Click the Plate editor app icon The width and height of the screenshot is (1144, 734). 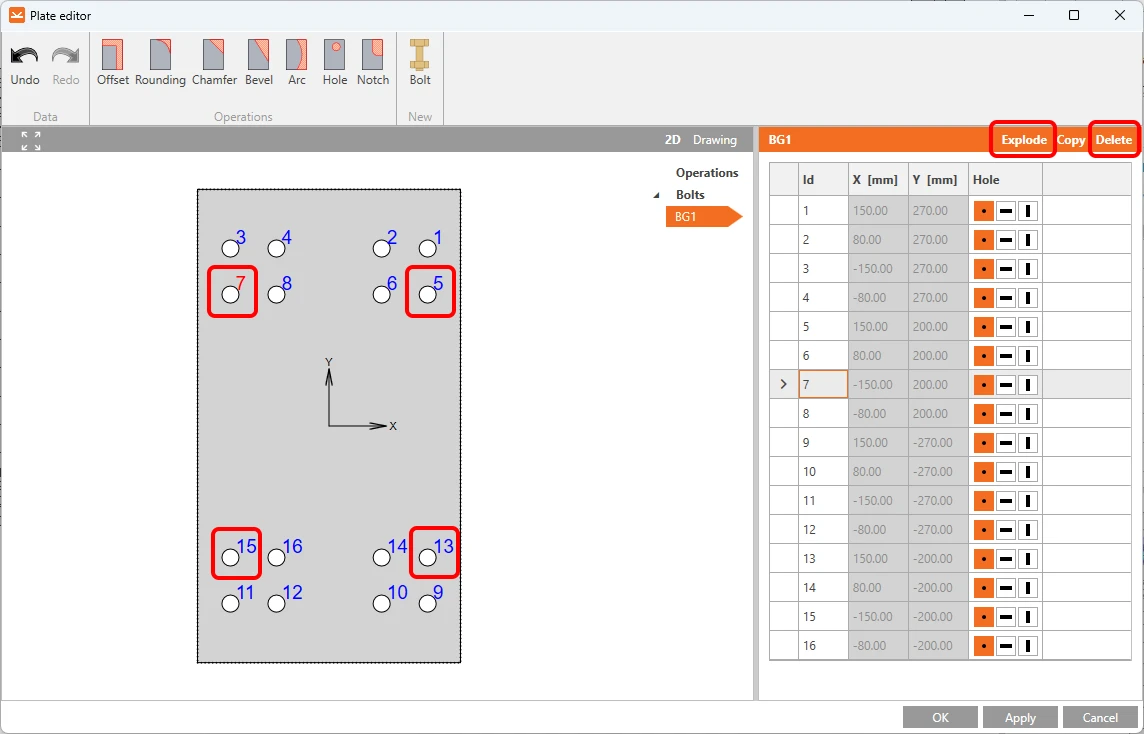point(16,15)
